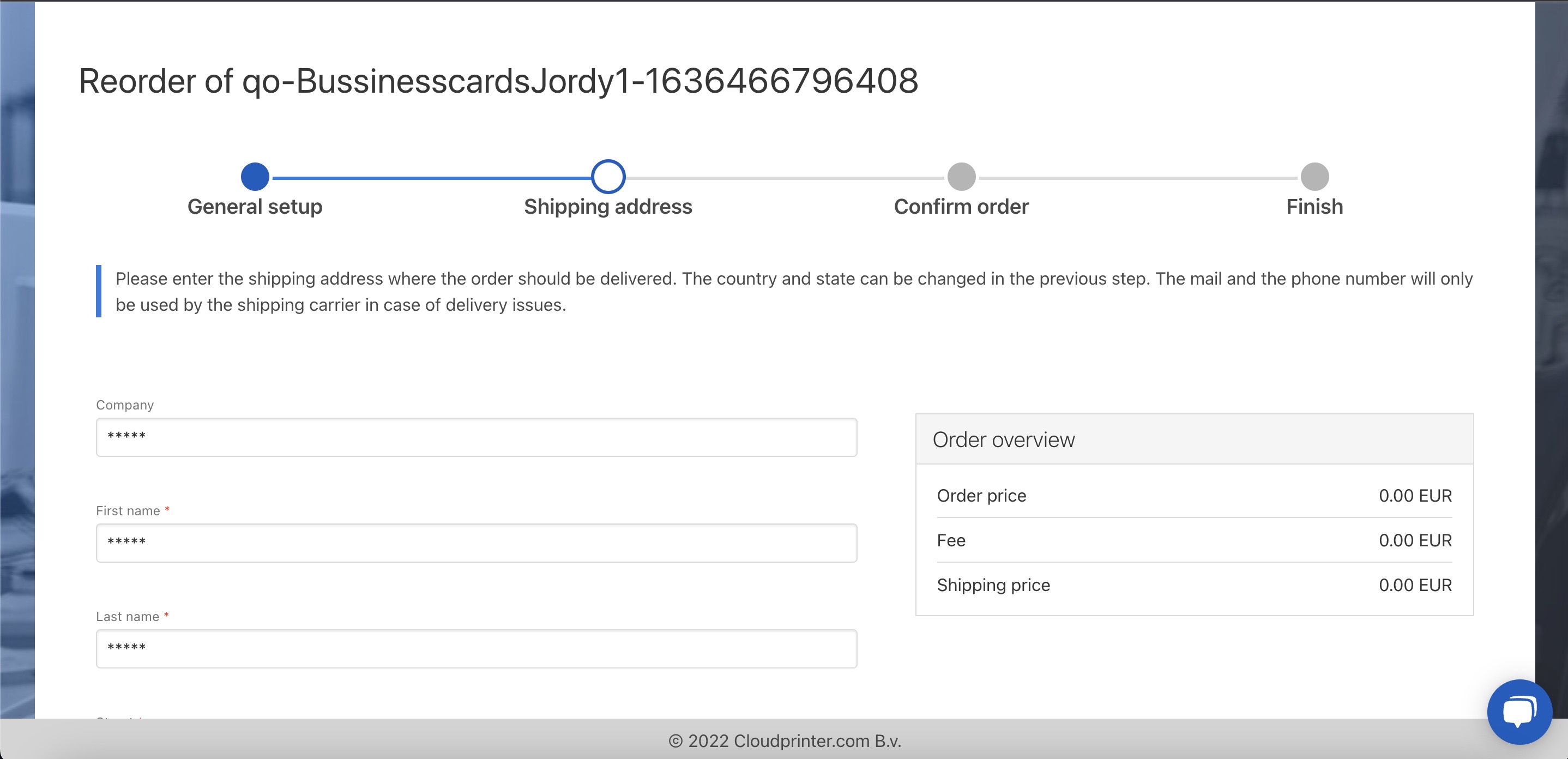This screenshot has width=1568, height=759.
Task: Focus the First name input field
Action: coord(477,543)
